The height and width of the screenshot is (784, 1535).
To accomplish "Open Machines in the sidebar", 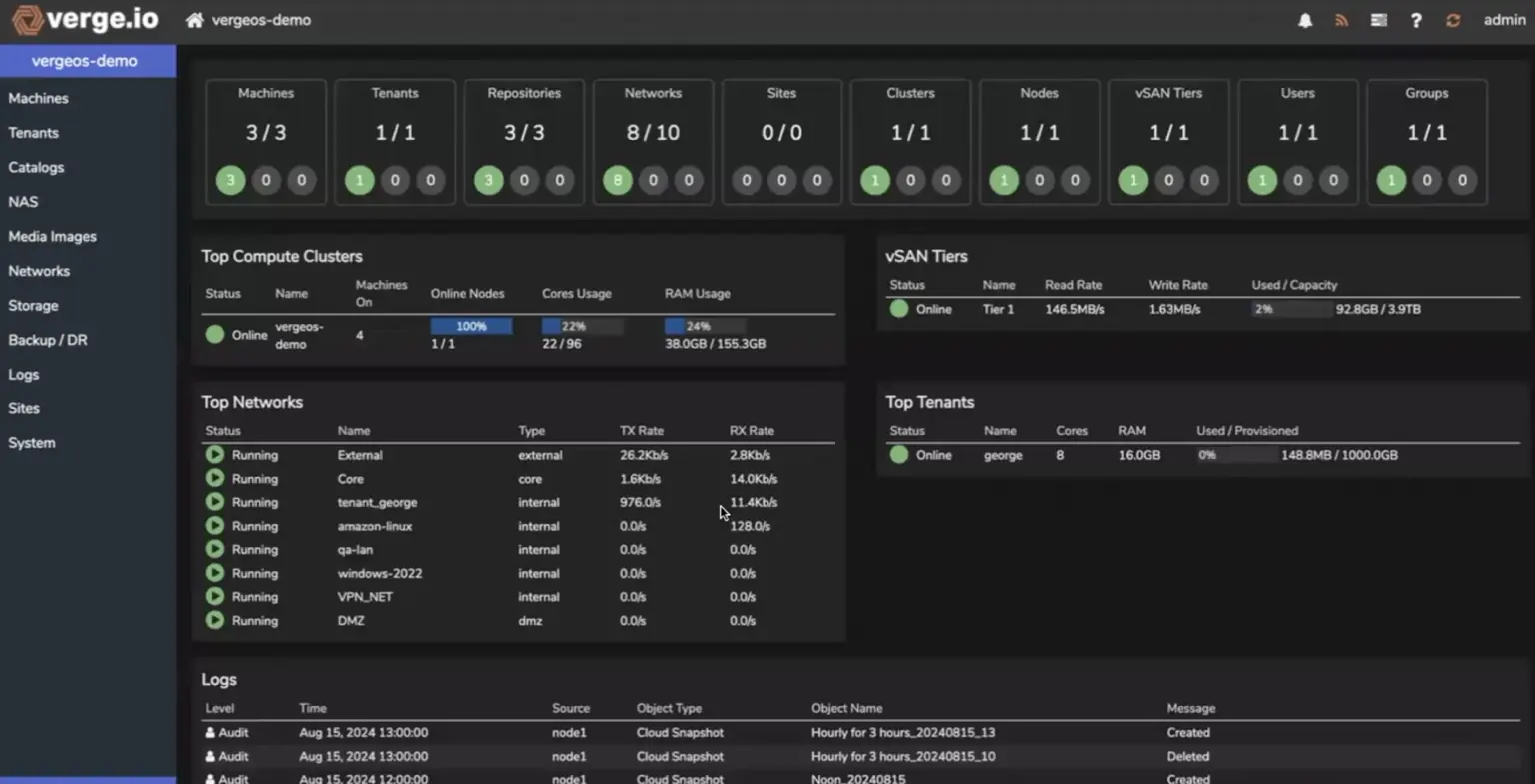I will pos(38,98).
